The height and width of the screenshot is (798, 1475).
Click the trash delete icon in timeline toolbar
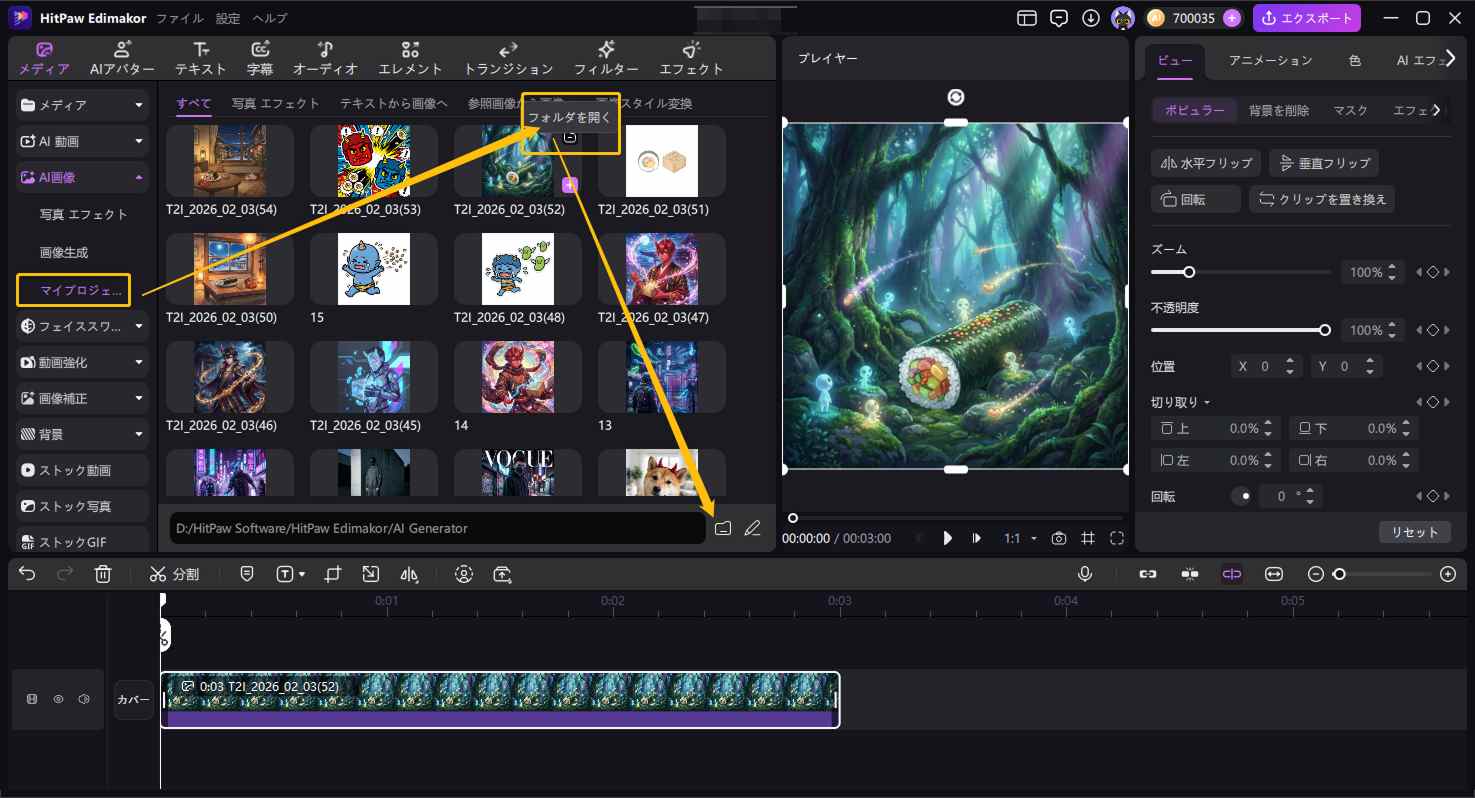click(103, 574)
